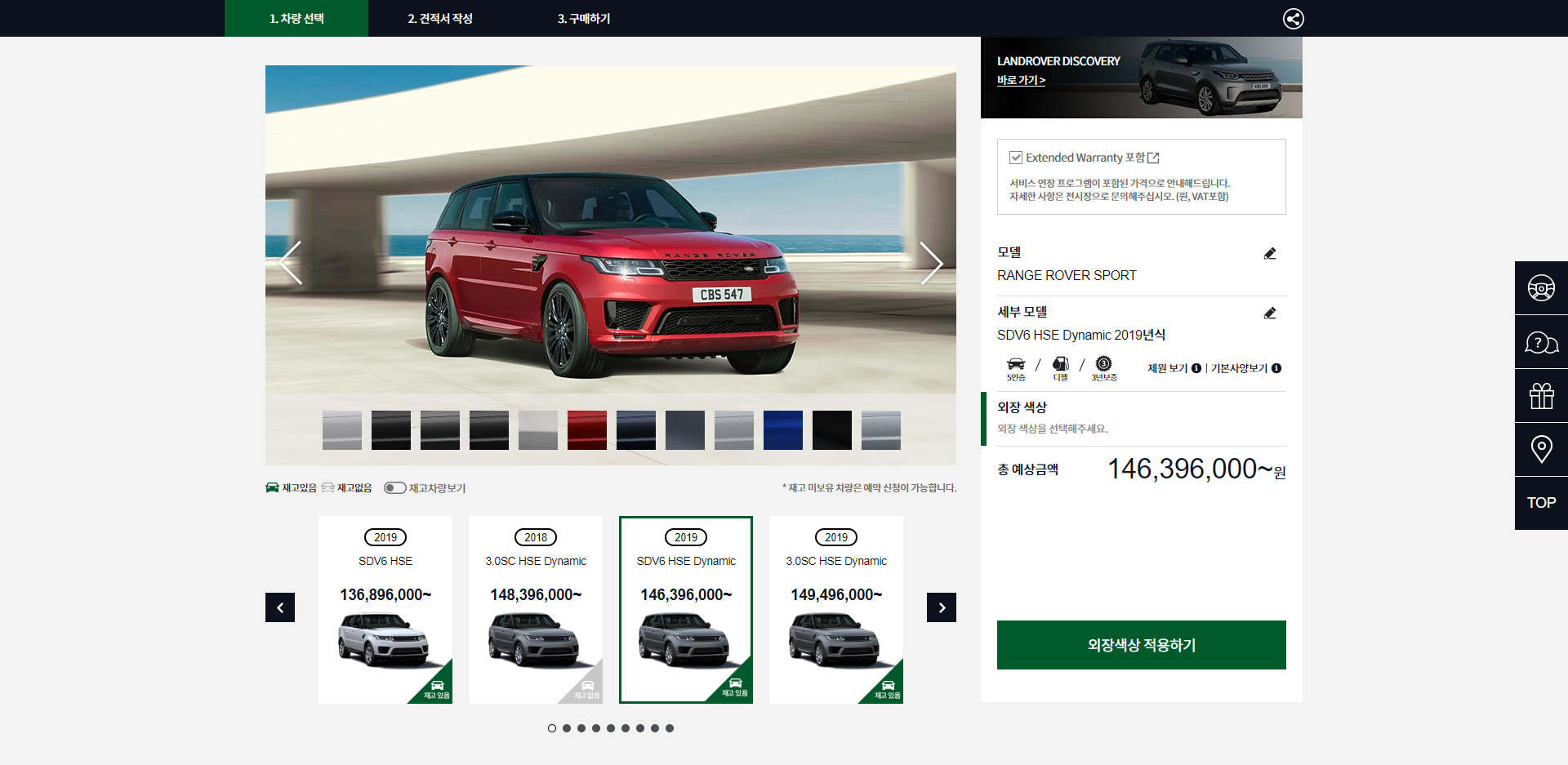Show previous car image with left arrow

point(290,263)
